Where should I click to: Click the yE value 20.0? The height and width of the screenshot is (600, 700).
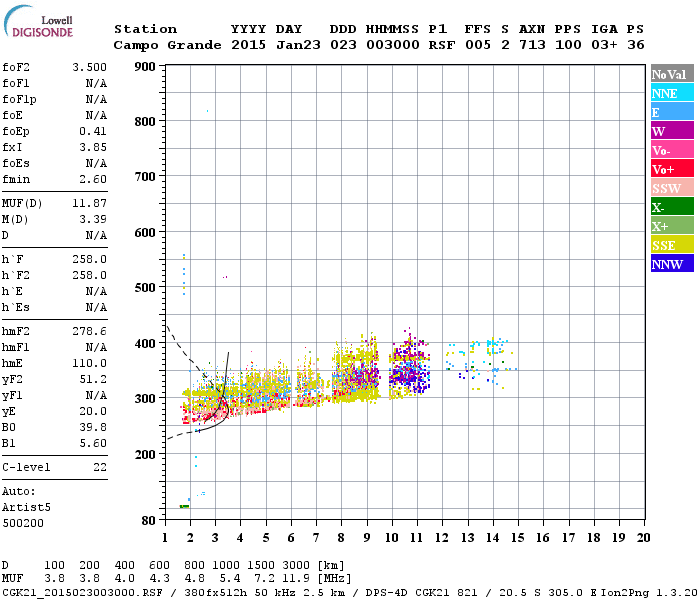tap(93, 411)
